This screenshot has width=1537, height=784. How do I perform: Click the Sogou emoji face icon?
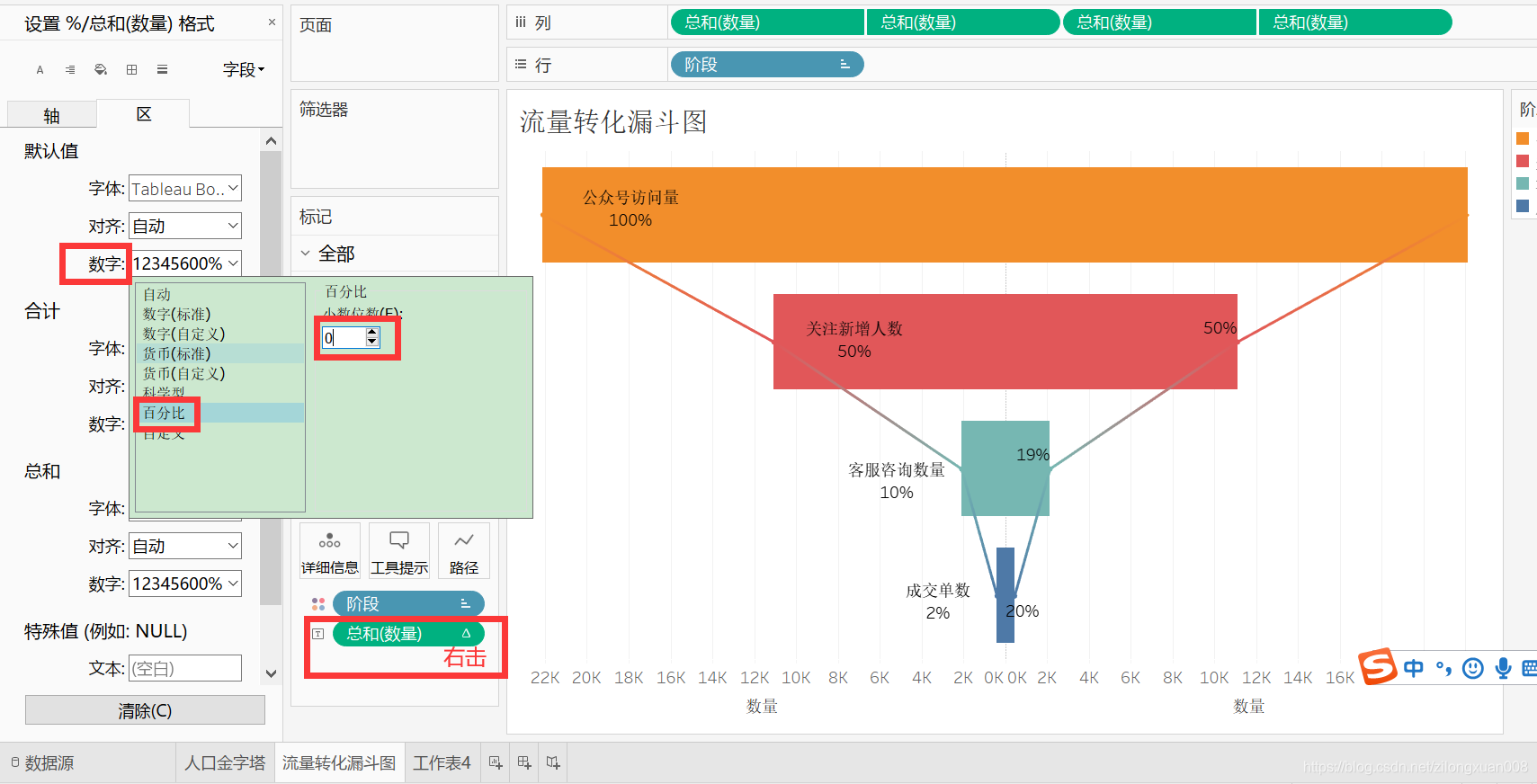coord(1473,668)
